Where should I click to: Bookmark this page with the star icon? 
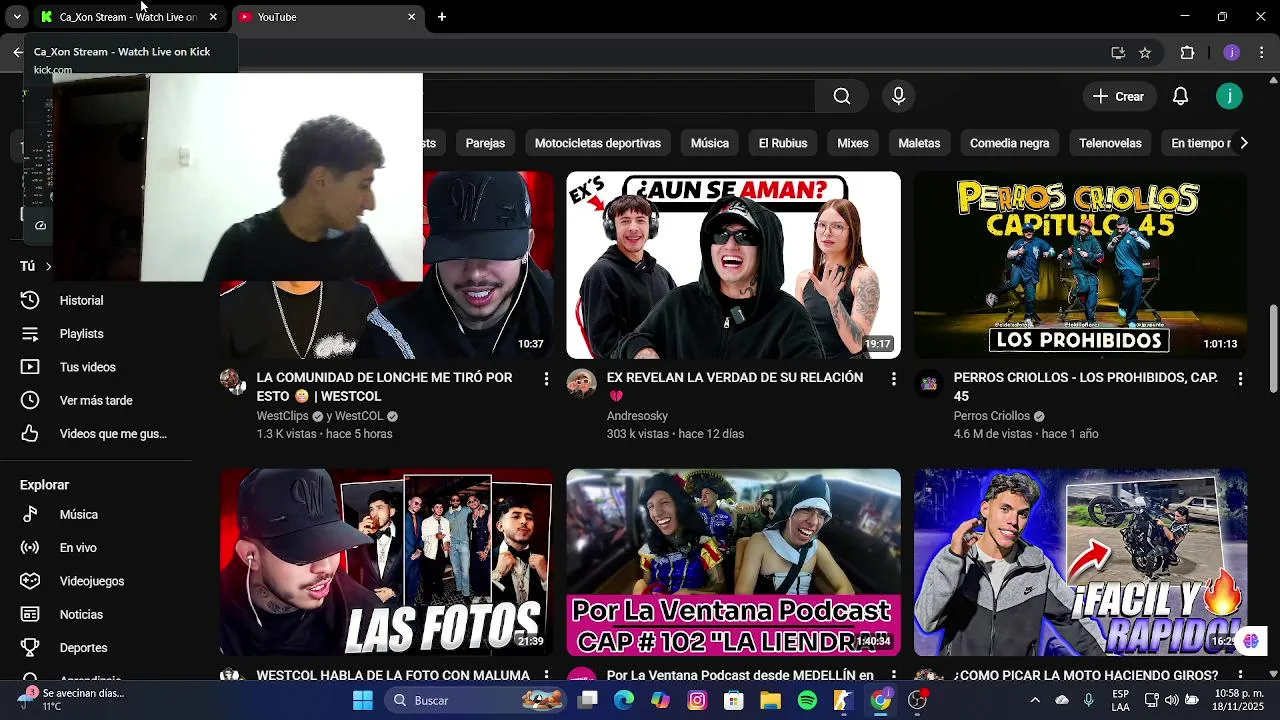pos(1145,52)
